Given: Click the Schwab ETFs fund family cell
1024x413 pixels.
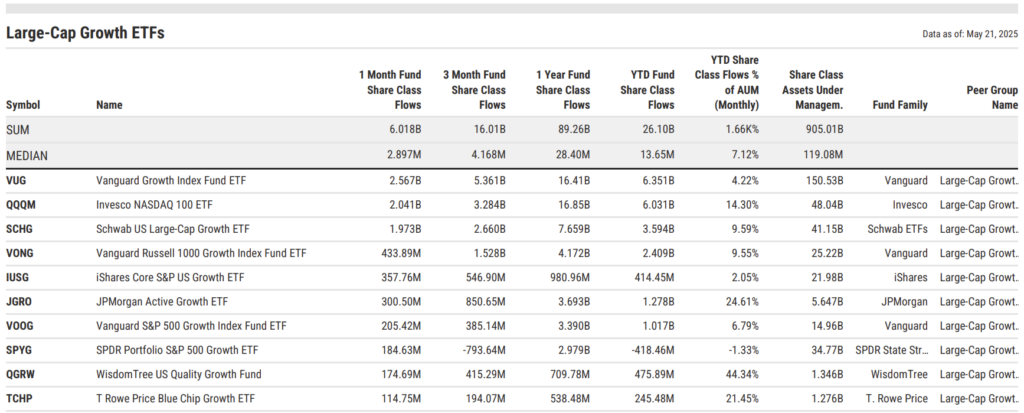Looking at the screenshot, I should tap(897, 229).
